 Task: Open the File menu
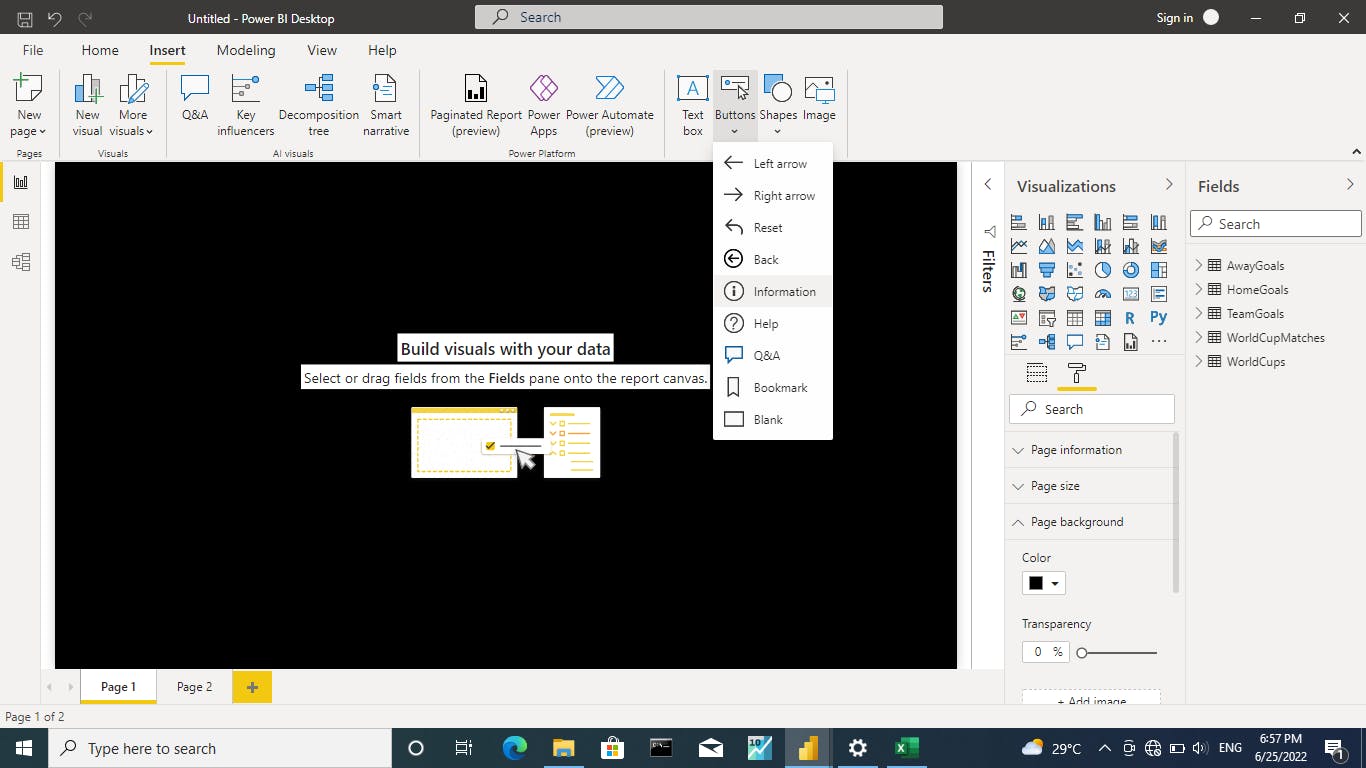(x=33, y=50)
